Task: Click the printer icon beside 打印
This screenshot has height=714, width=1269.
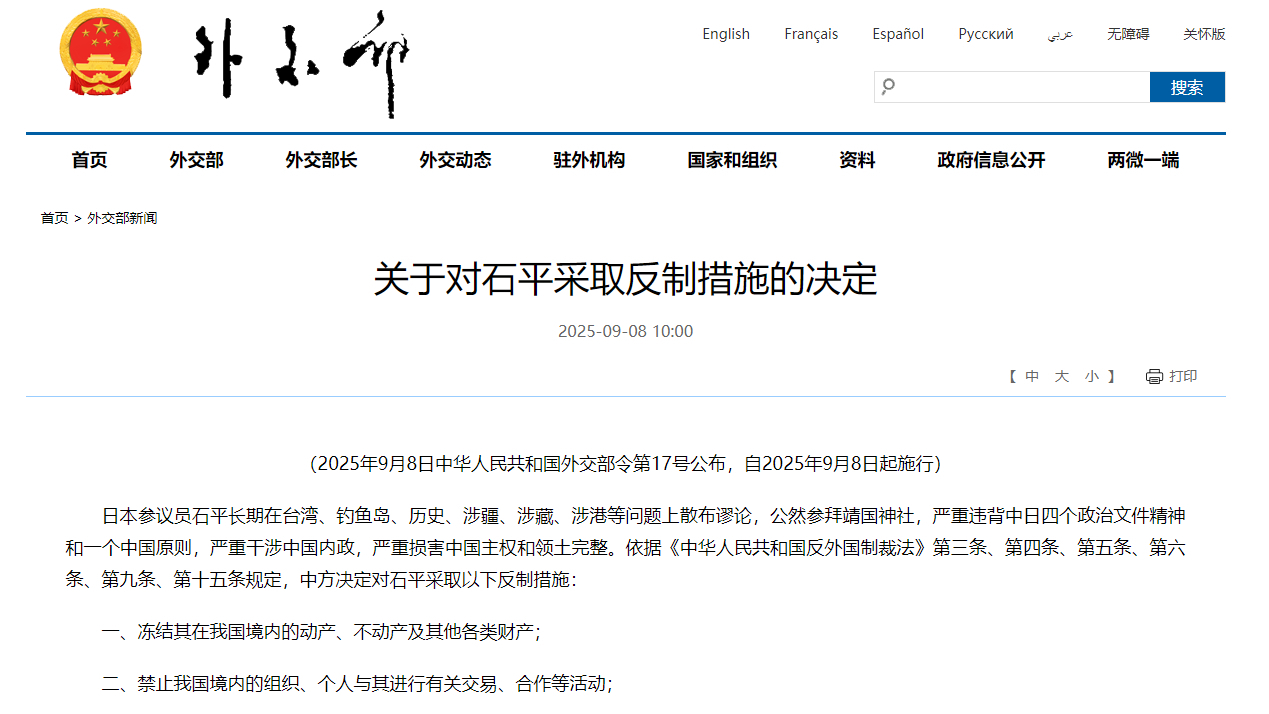Action: (1154, 377)
